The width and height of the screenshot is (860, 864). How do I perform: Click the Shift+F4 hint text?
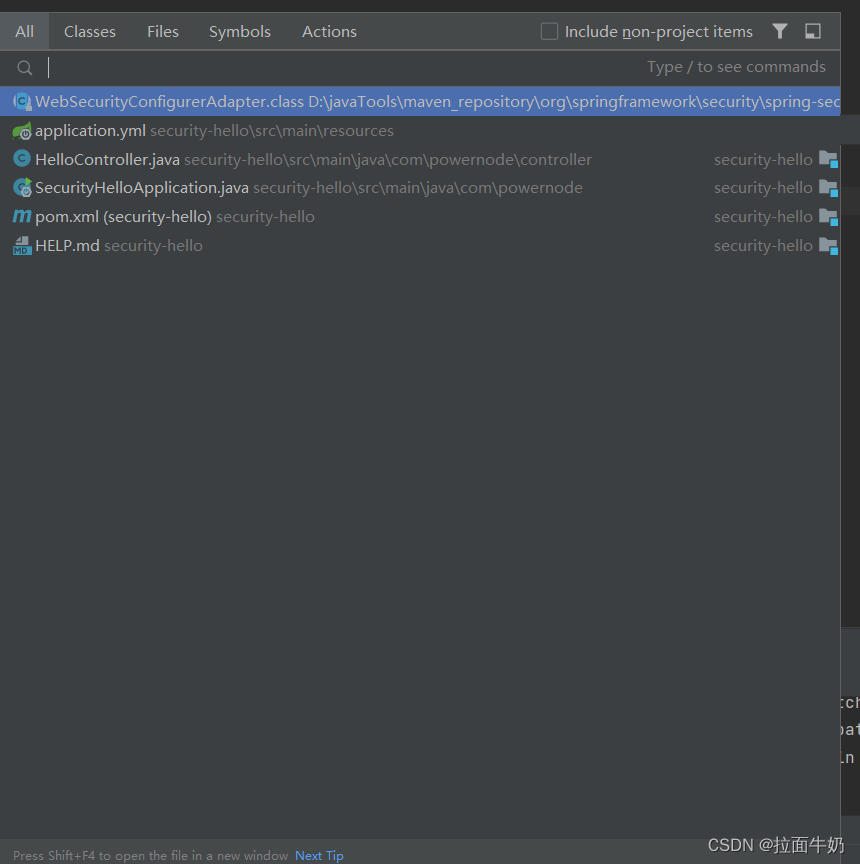(x=150, y=855)
